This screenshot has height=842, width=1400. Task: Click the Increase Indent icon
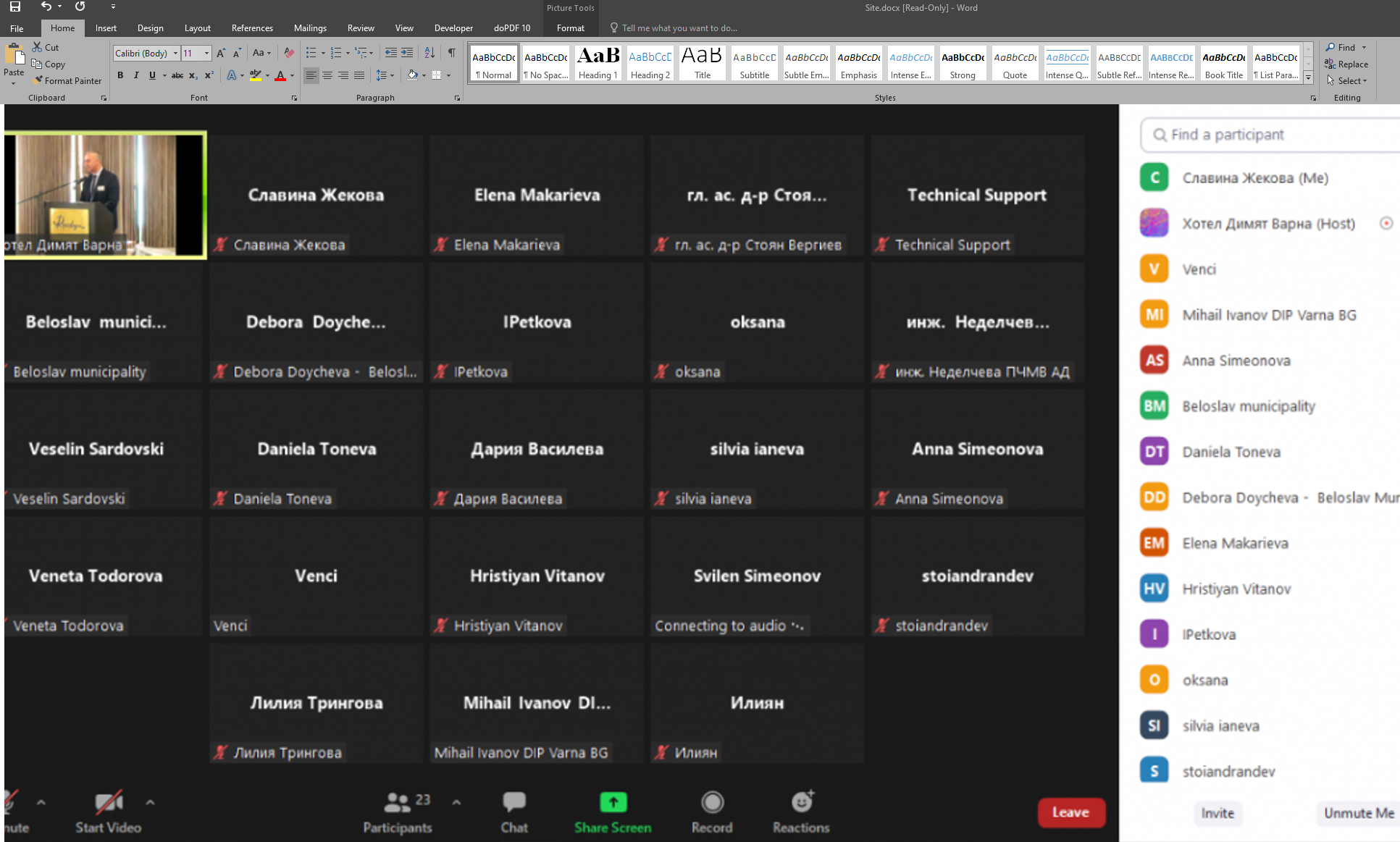407,53
